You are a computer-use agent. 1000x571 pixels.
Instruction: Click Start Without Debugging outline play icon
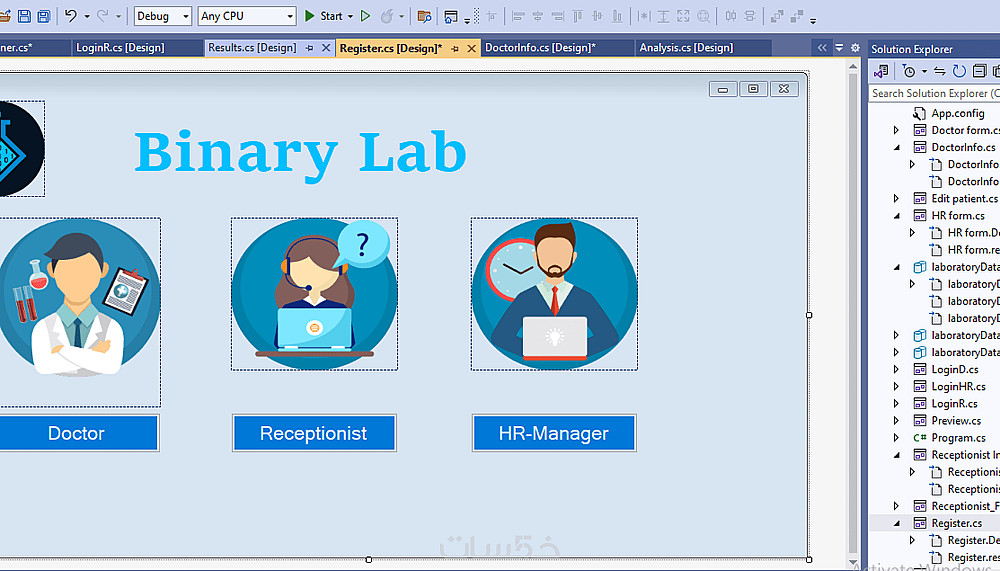pos(365,16)
